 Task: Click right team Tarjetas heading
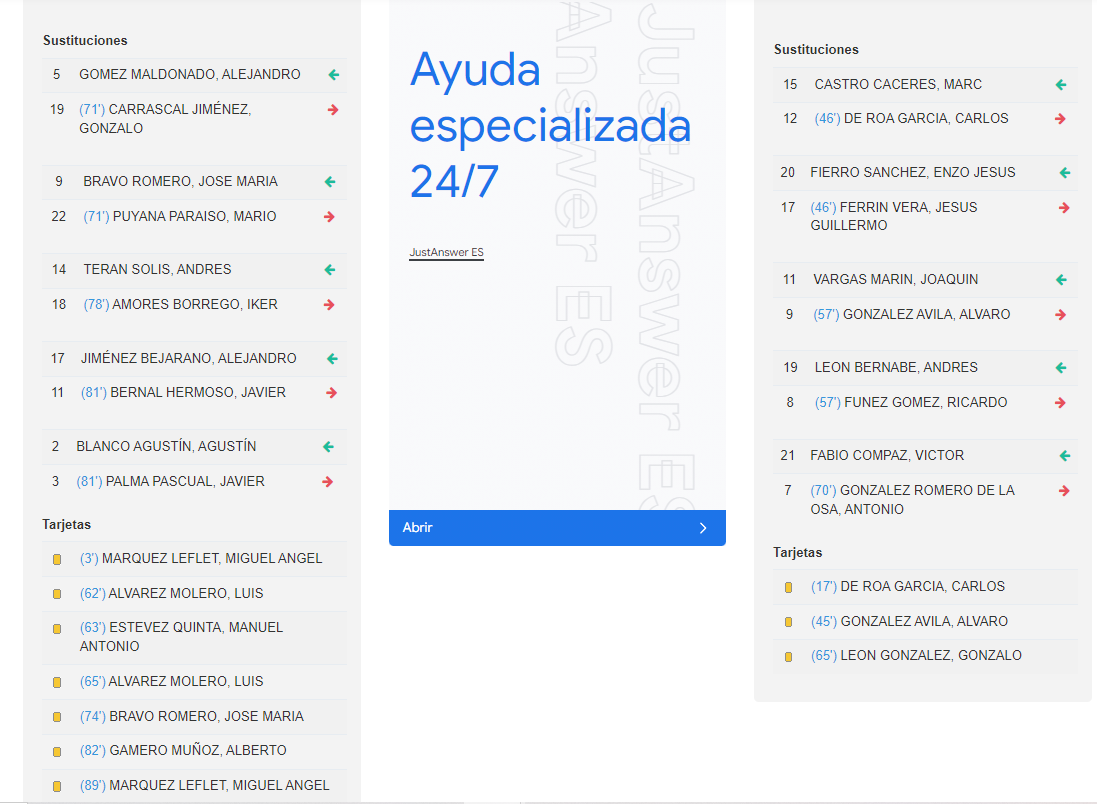coord(798,553)
